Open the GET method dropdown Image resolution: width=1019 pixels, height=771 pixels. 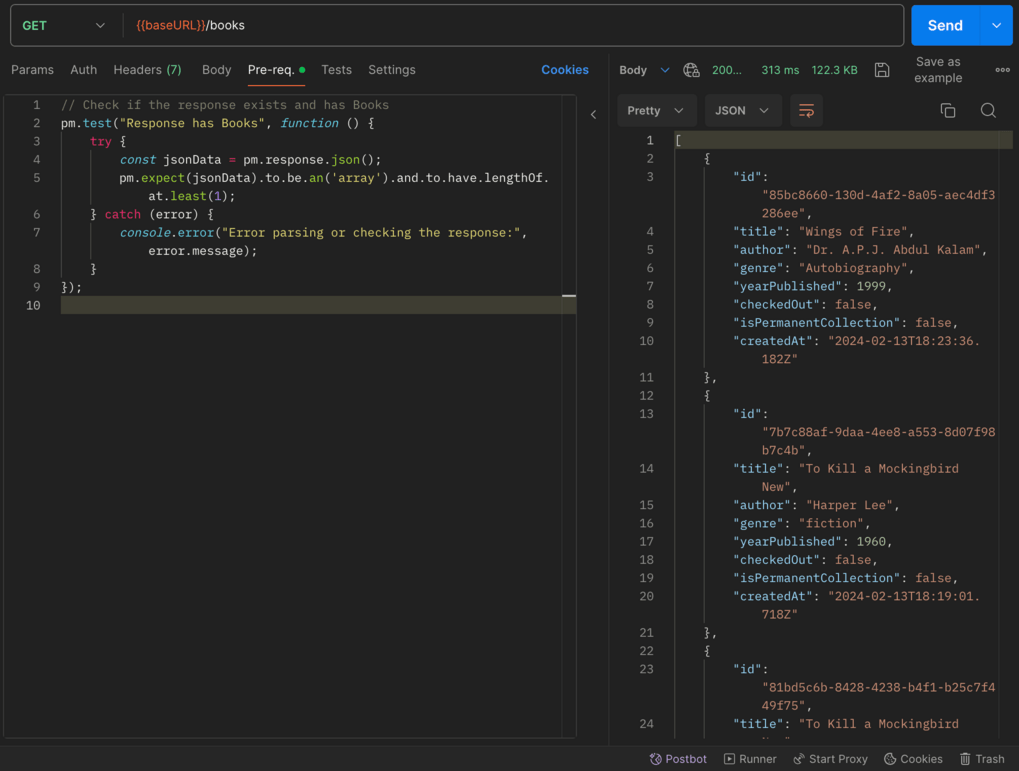tap(64, 26)
